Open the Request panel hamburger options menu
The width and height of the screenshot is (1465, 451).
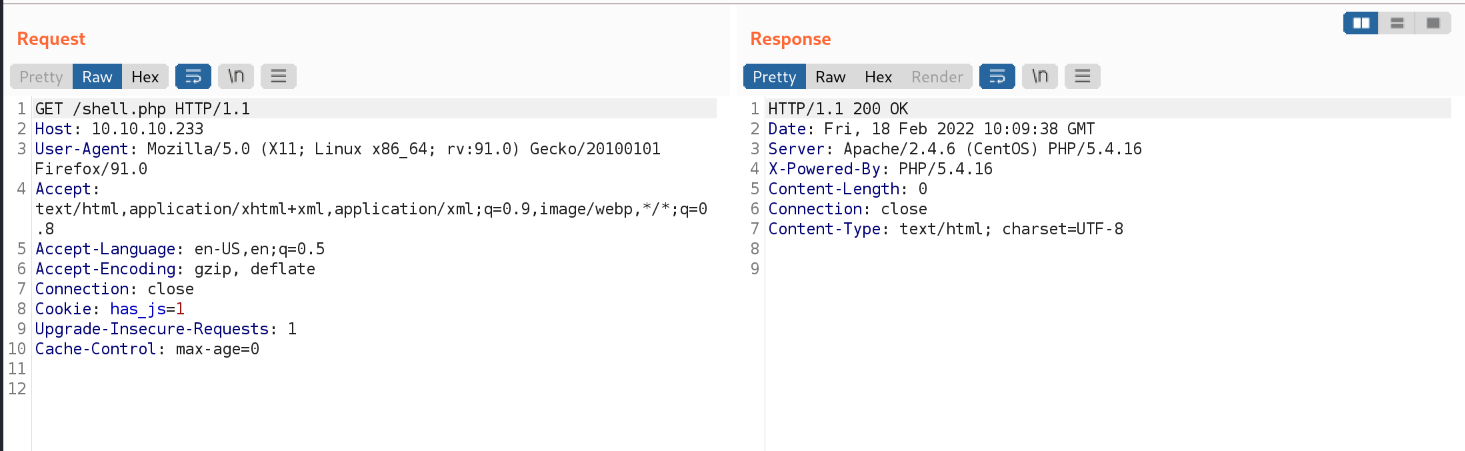279,76
